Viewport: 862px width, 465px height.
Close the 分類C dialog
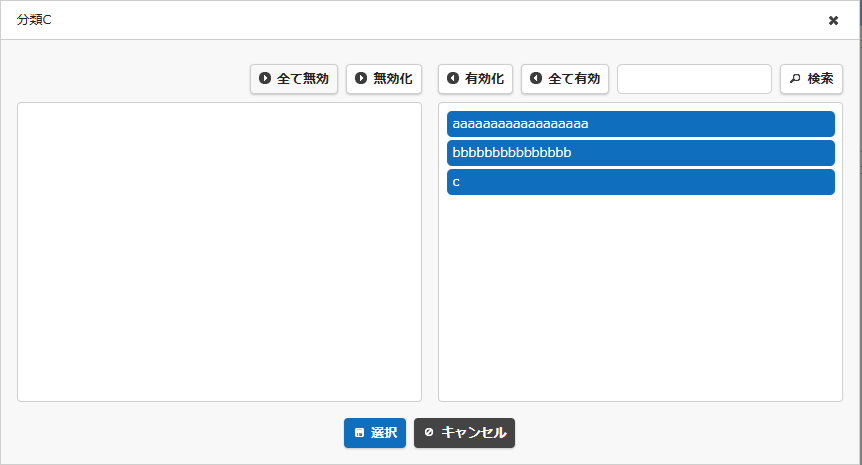coord(833,20)
